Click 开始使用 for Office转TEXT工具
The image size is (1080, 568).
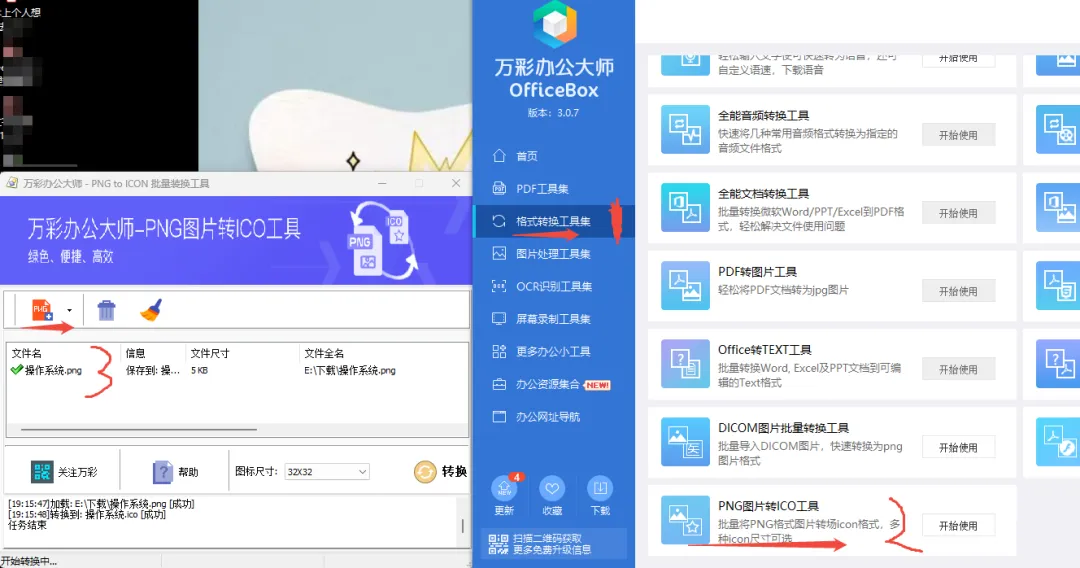click(958, 370)
